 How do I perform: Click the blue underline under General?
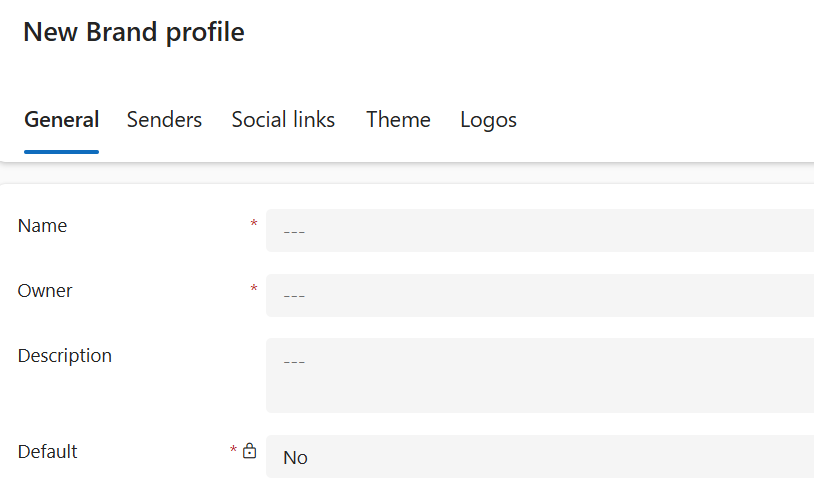(61, 152)
